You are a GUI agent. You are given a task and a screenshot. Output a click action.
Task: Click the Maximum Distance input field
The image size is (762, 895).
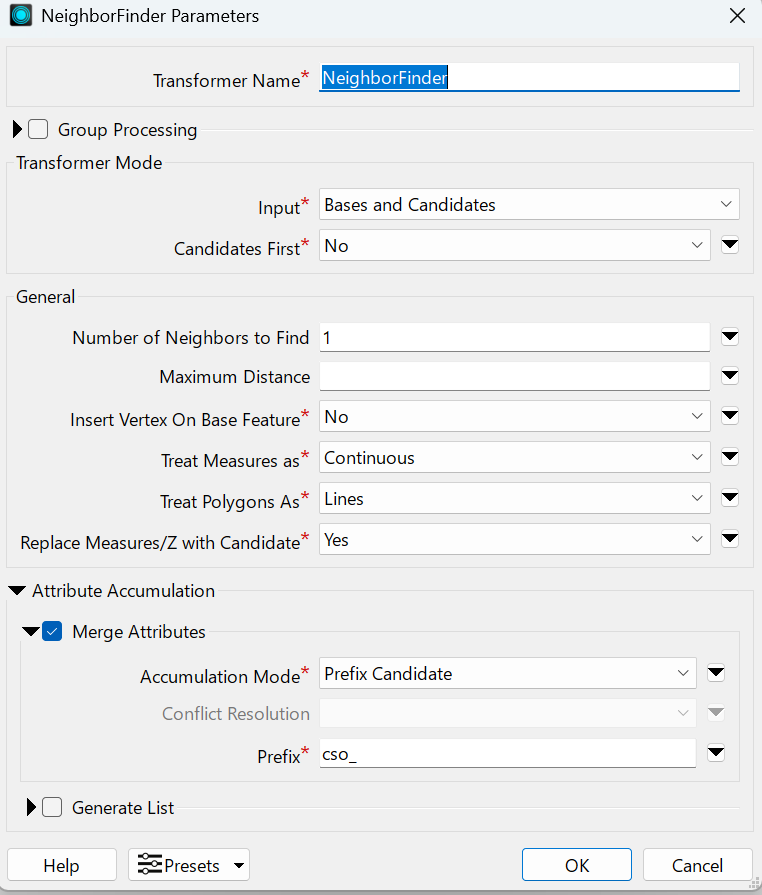pos(514,377)
